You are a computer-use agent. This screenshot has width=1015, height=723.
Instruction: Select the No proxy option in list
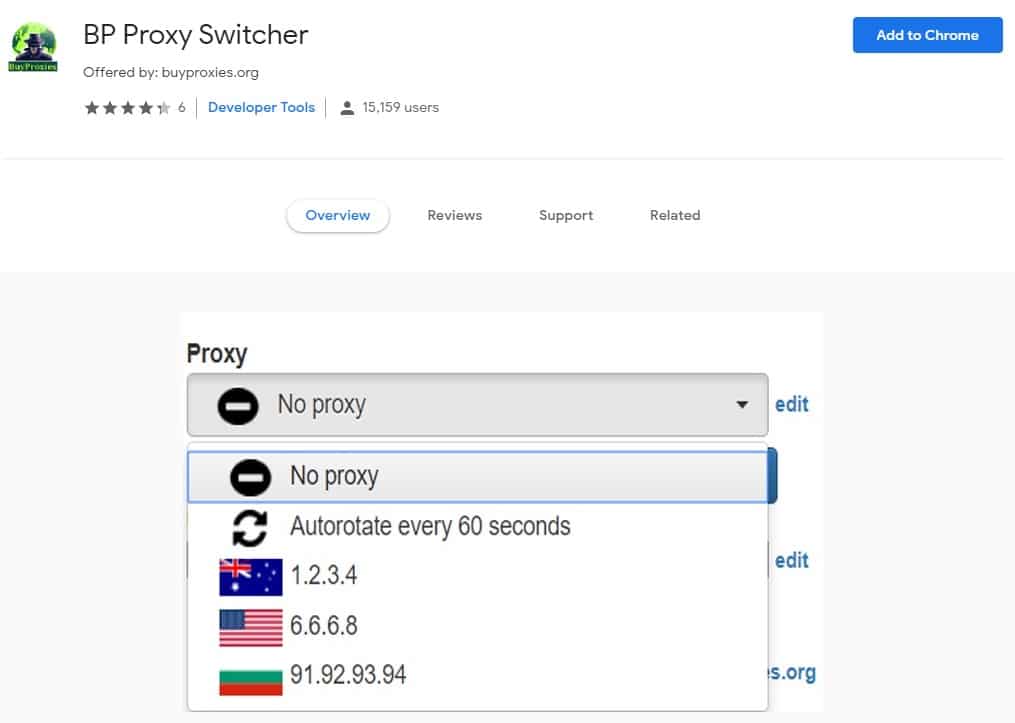[478, 477]
